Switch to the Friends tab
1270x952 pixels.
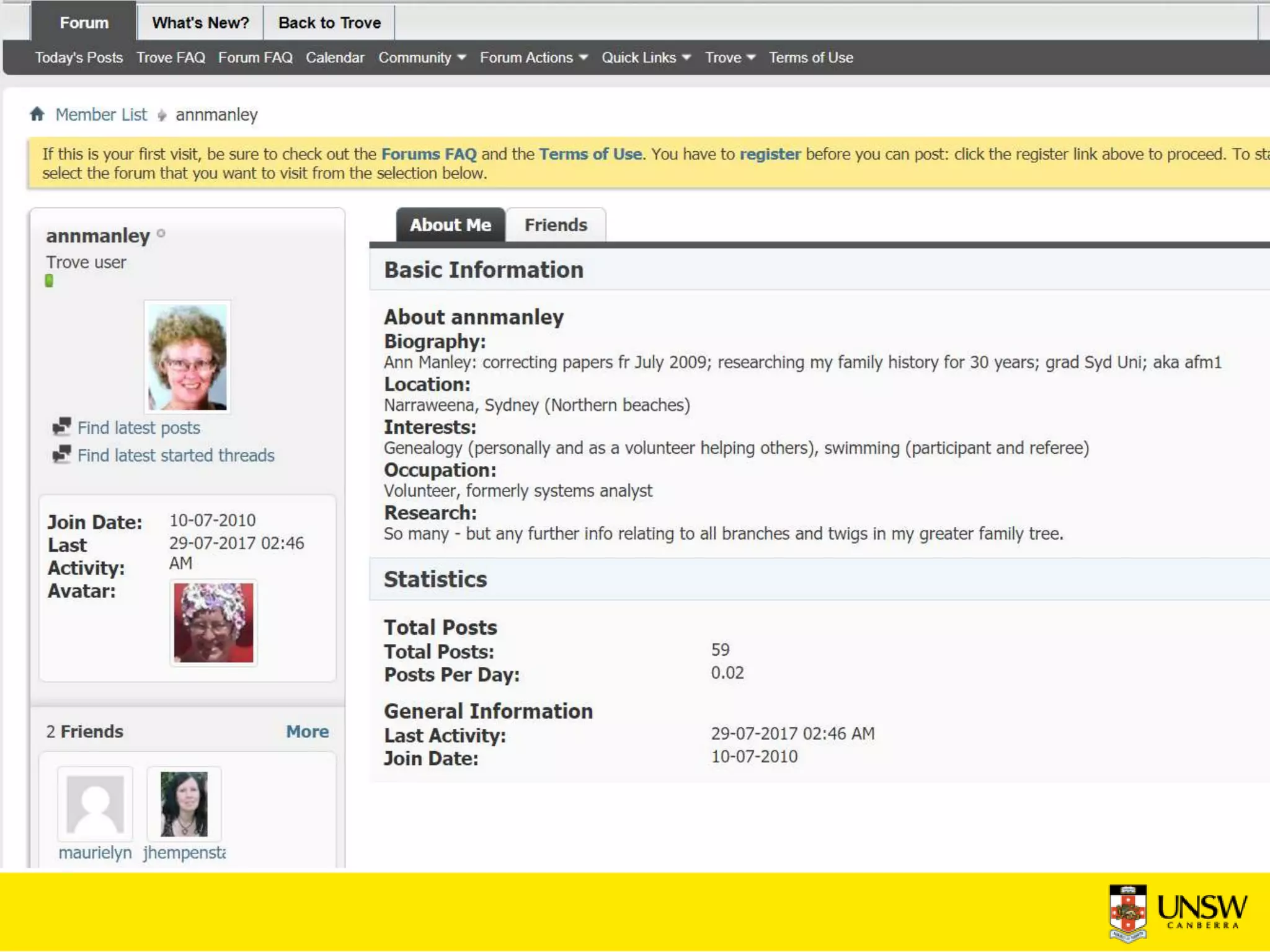(555, 225)
